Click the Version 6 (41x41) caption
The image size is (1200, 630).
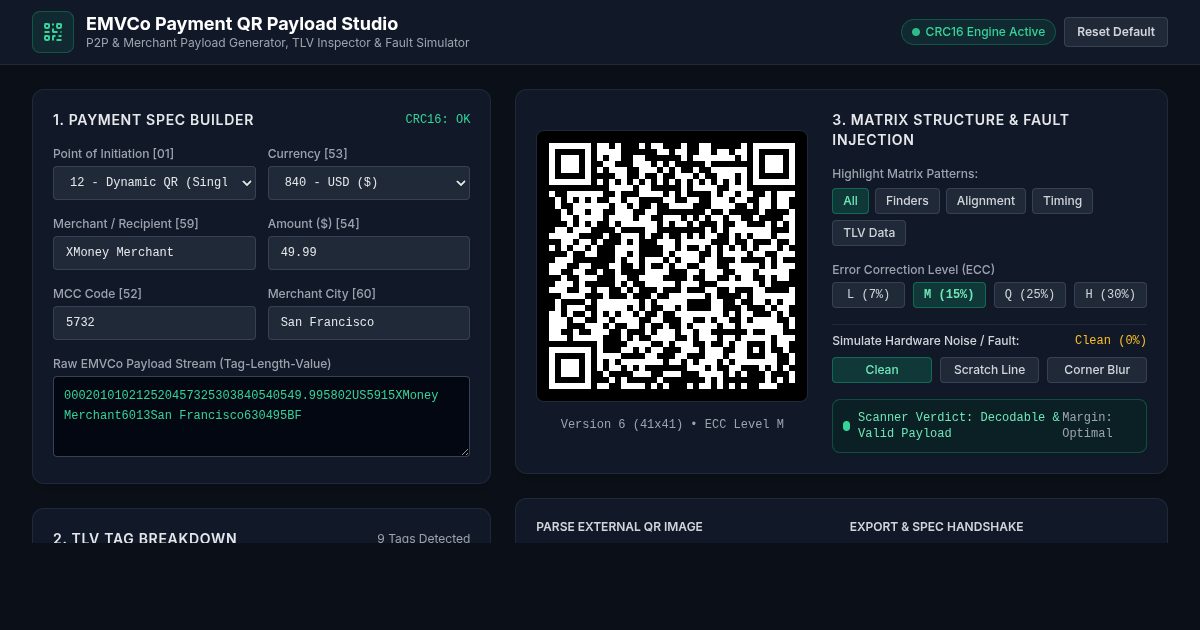coord(672,424)
